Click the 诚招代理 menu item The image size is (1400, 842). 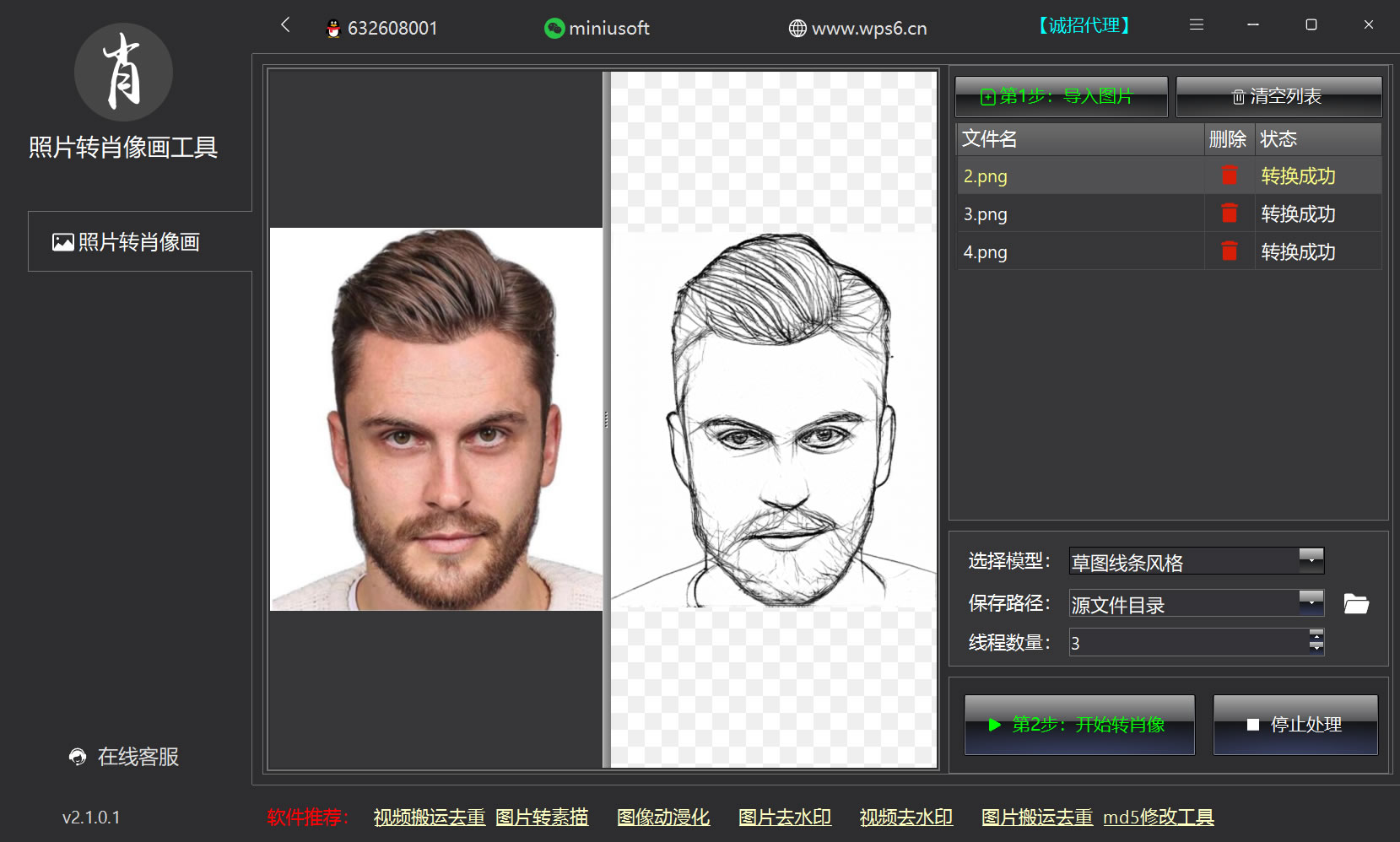point(1084,26)
